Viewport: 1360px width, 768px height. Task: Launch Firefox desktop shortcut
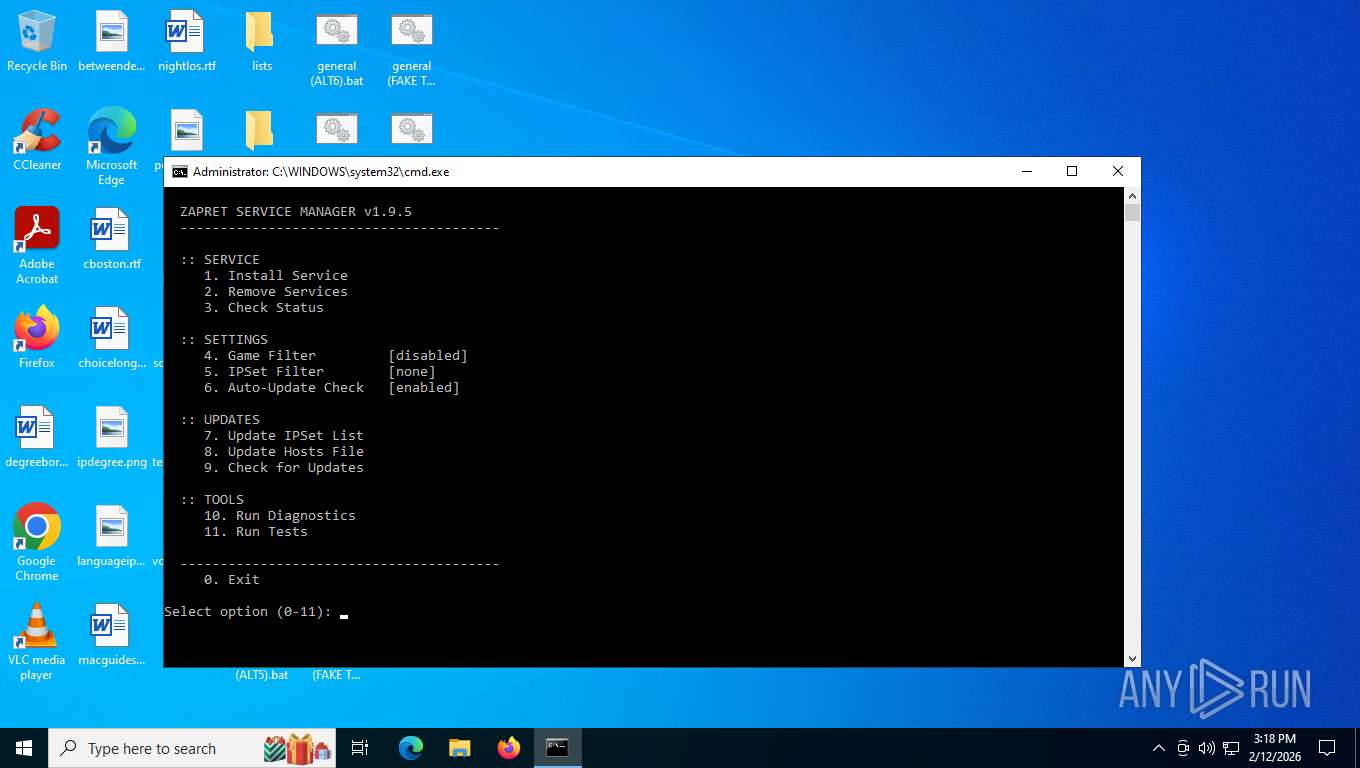(x=37, y=338)
